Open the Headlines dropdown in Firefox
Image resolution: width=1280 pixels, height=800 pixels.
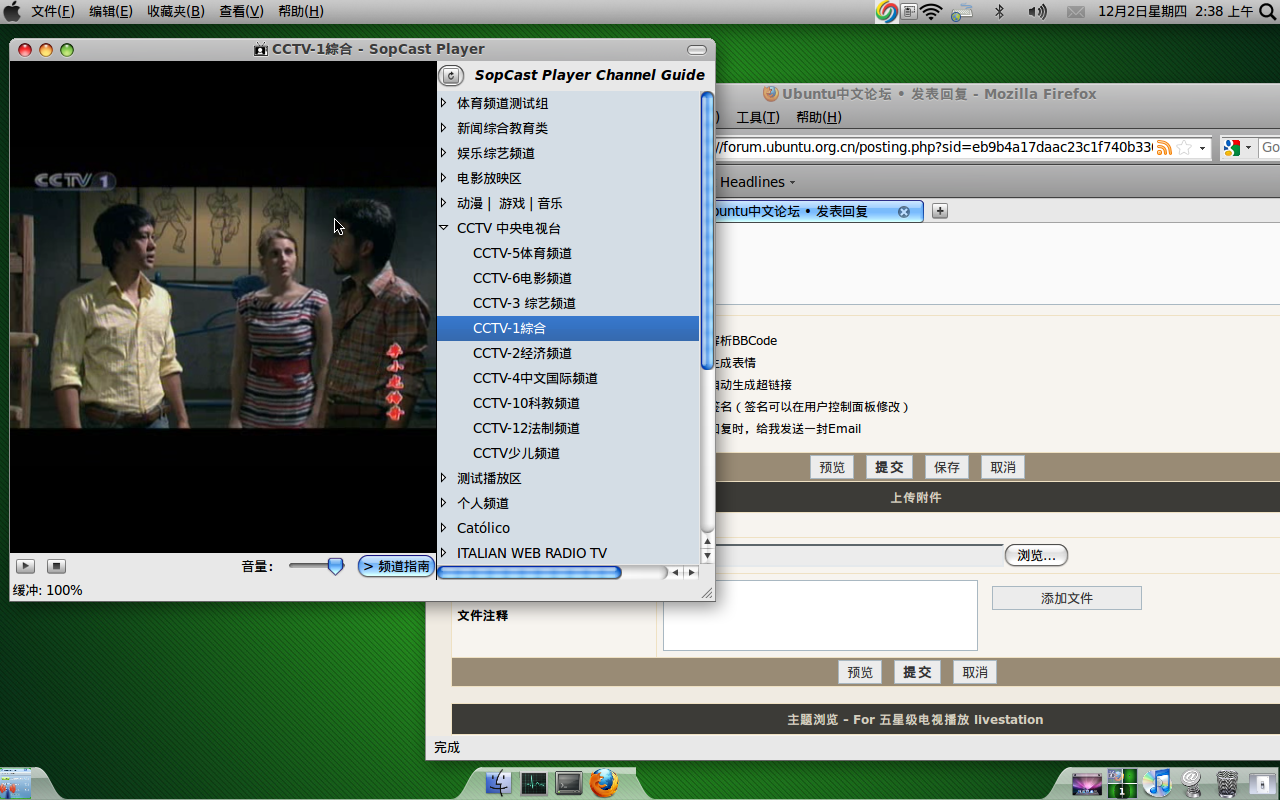[x=758, y=182]
